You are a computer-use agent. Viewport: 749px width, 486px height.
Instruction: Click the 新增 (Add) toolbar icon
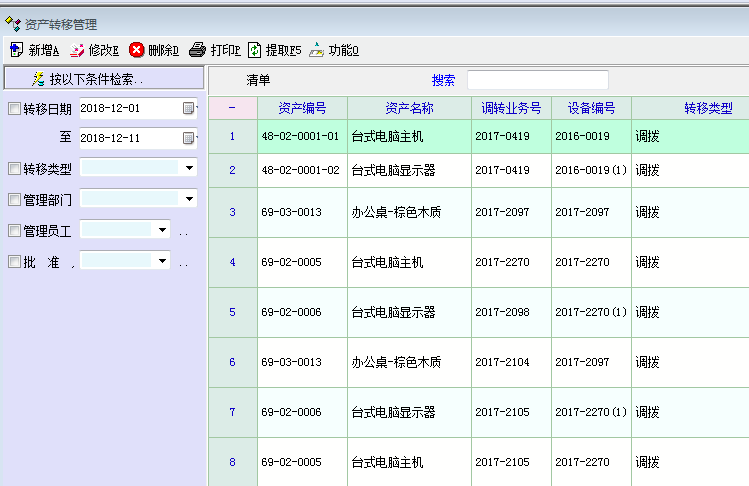16,50
